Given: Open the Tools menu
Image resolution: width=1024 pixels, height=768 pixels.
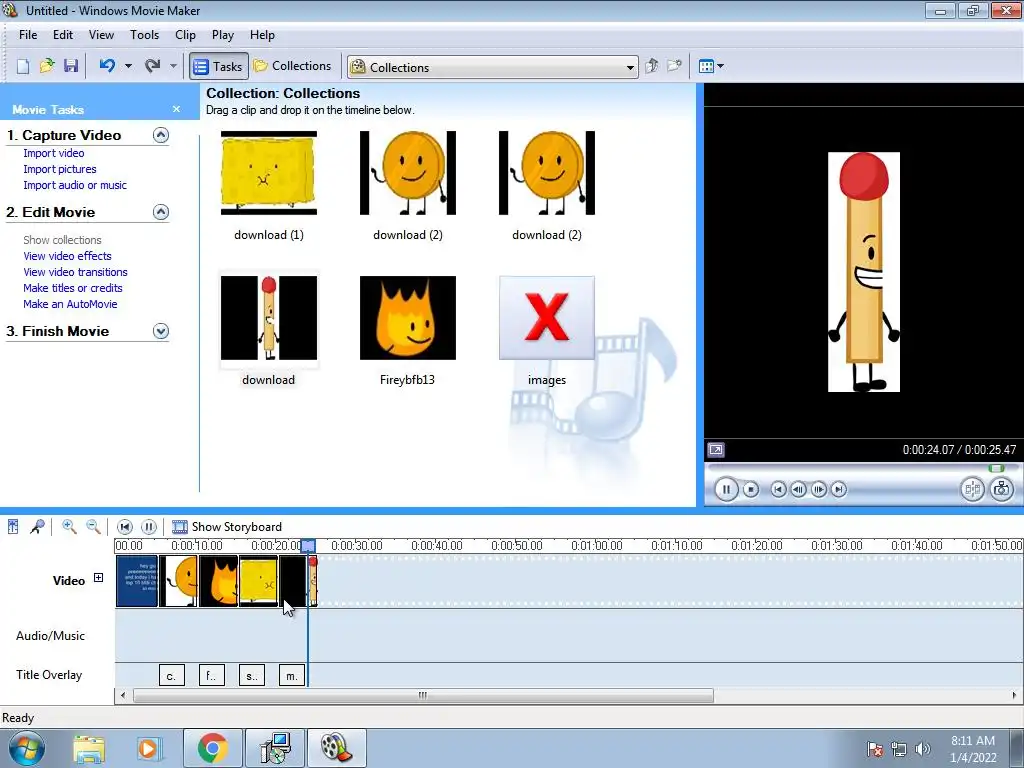Looking at the screenshot, I should (x=144, y=35).
